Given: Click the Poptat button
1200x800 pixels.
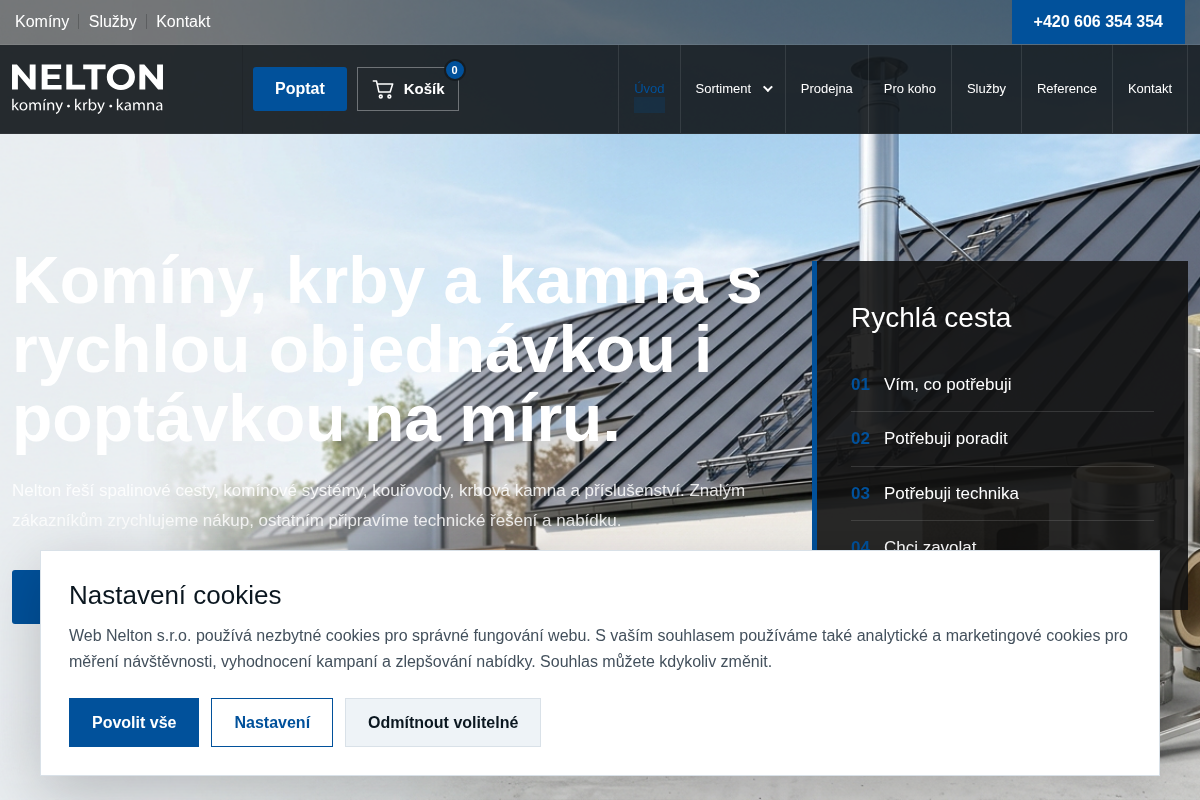Looking at the screenshot, I should (x=300, y=89).
